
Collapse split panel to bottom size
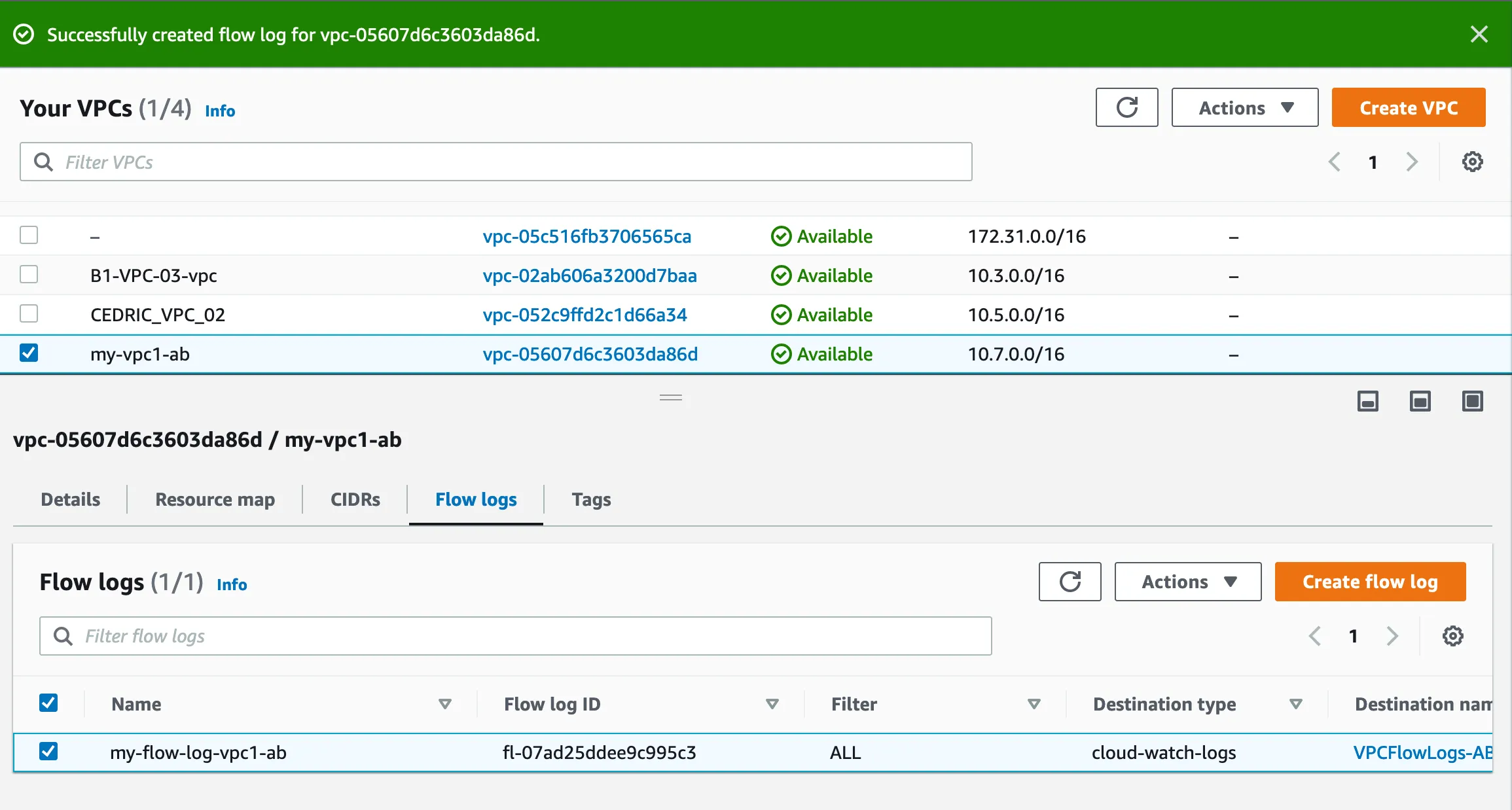pyautogui.click(x=1367, y=401)
